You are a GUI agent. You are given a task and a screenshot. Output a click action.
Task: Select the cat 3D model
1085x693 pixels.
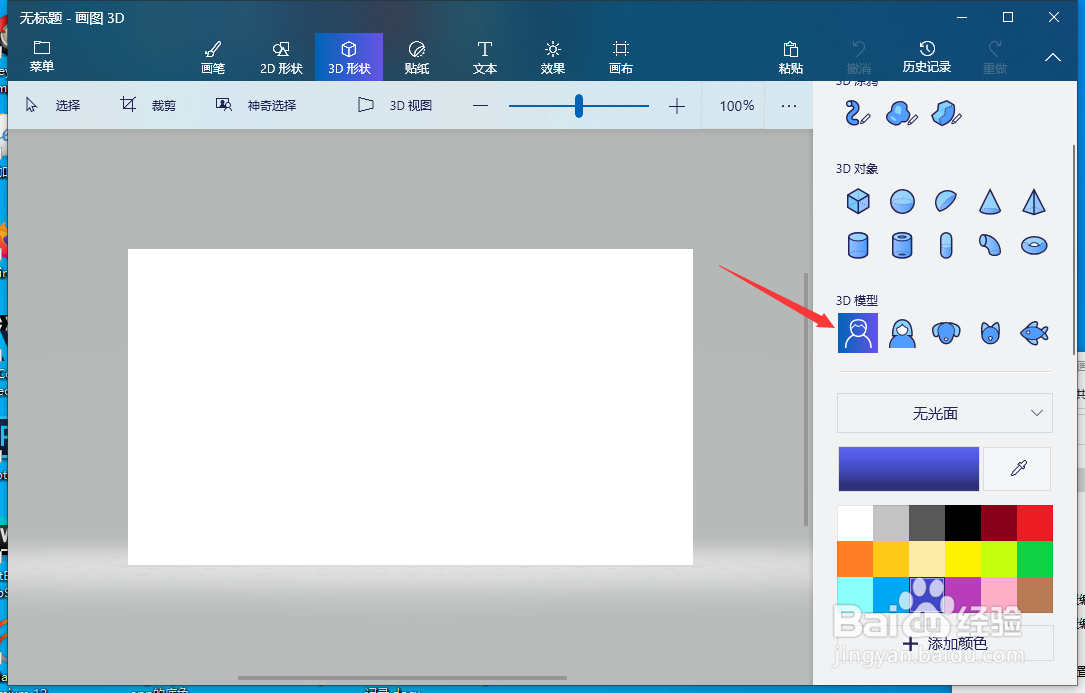990,333
